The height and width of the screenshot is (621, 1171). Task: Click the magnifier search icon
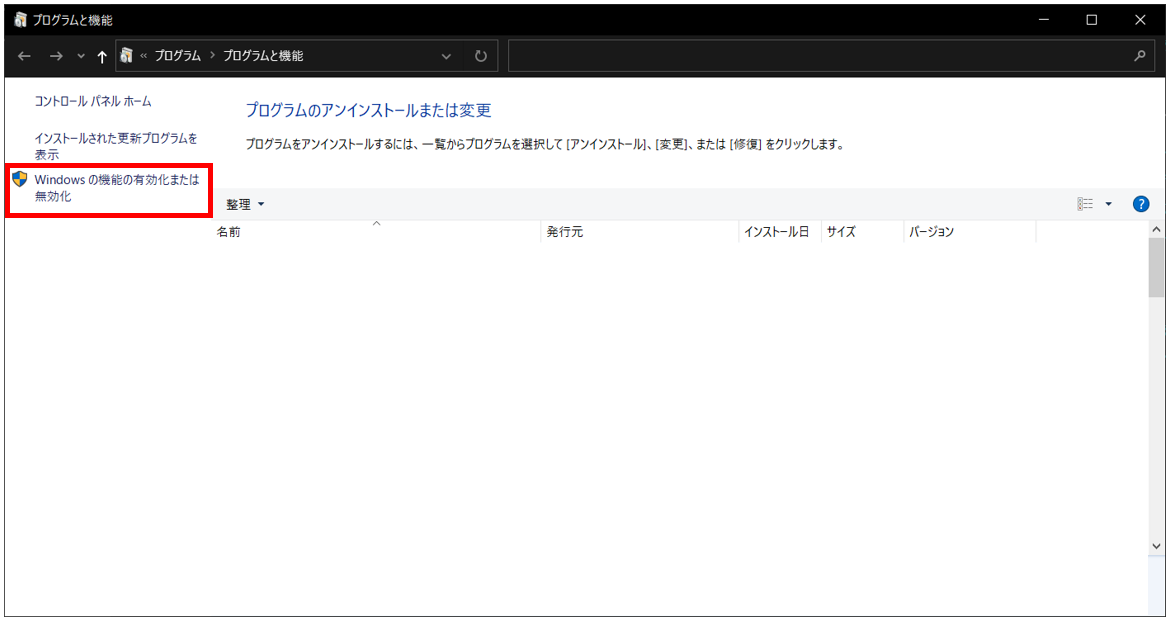(x=1140, y=56)
